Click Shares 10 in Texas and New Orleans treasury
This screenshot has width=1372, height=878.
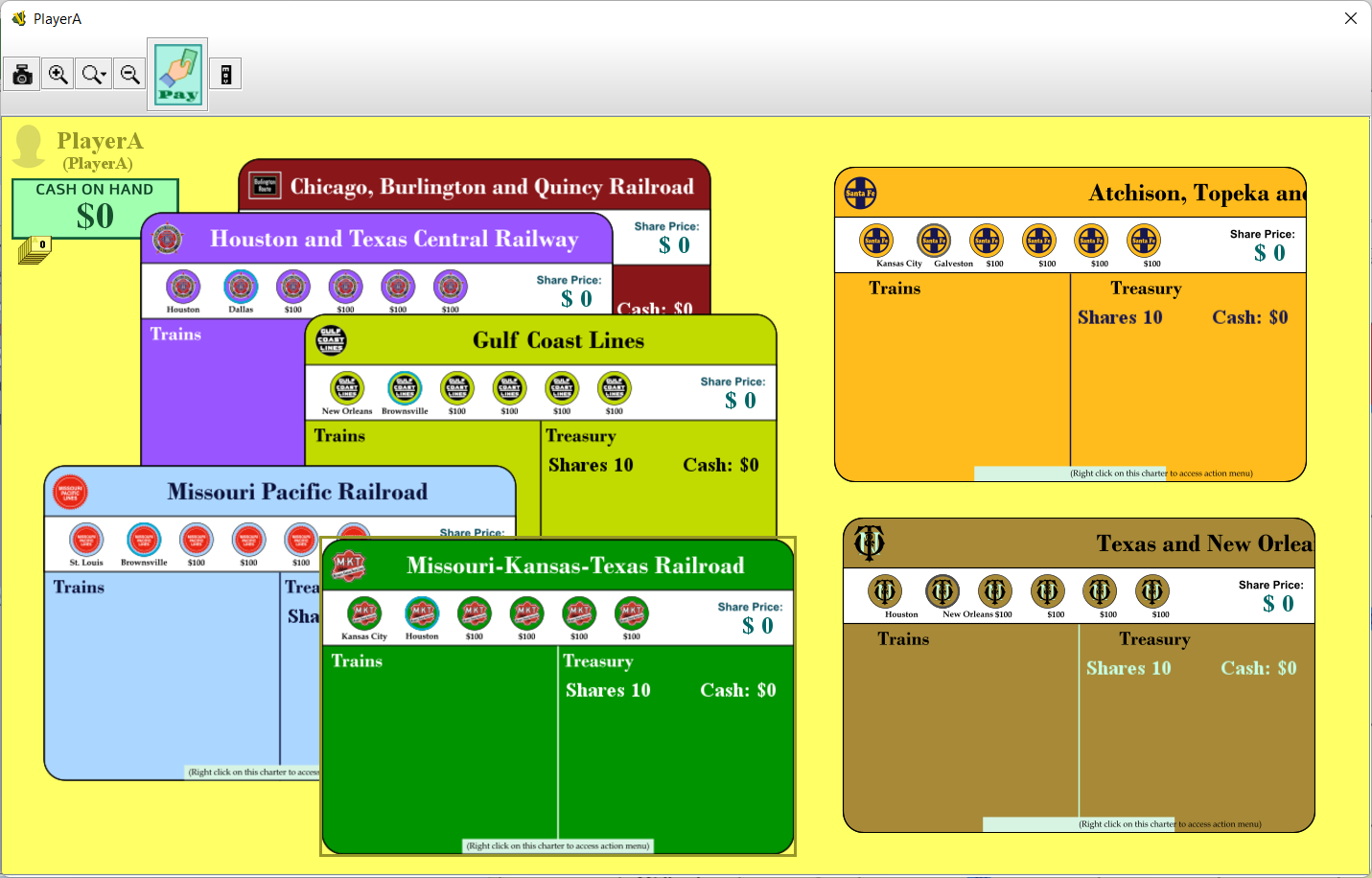pos(1128,668)
